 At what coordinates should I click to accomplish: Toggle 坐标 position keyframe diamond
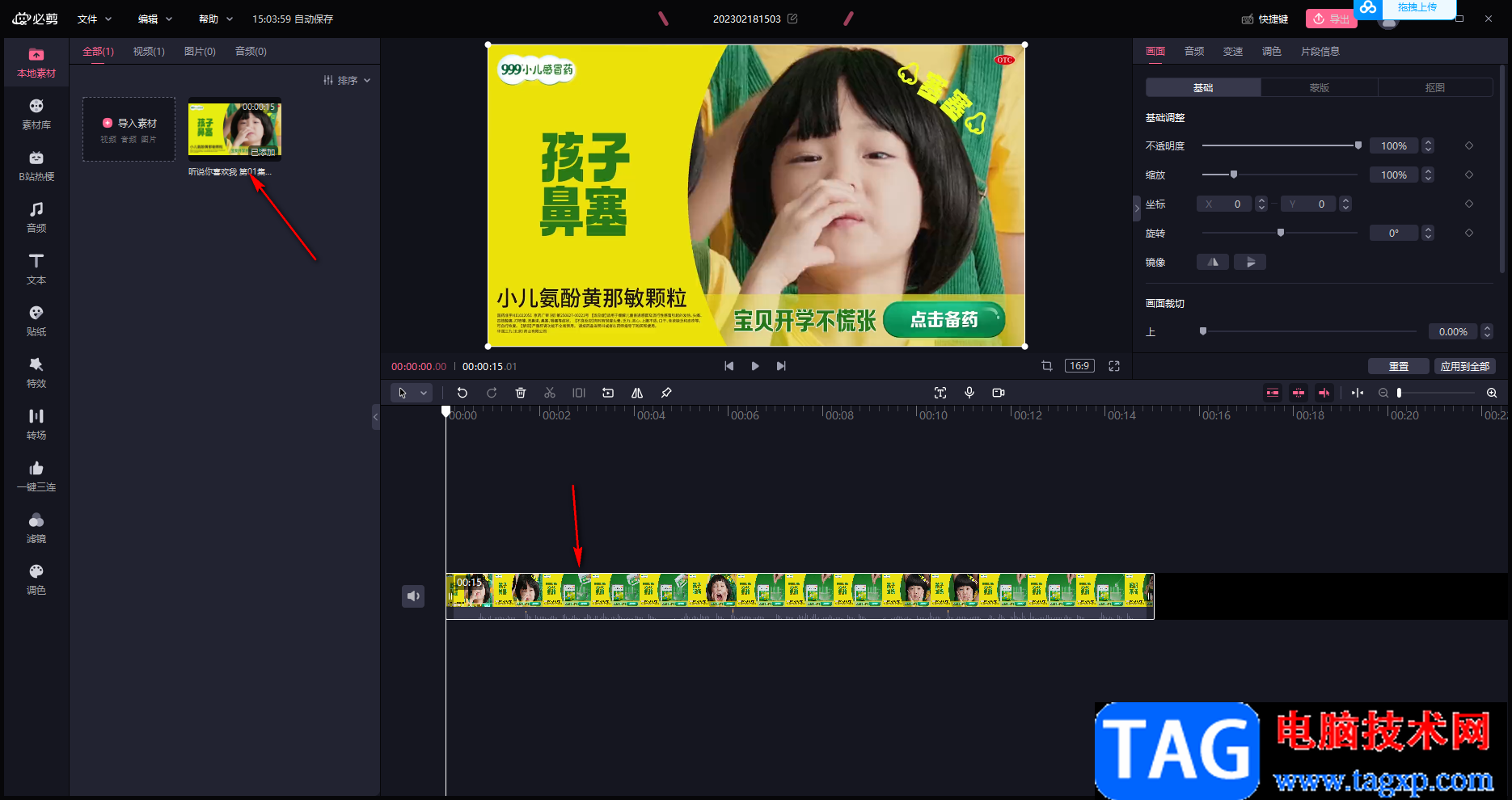[1469, 204]
